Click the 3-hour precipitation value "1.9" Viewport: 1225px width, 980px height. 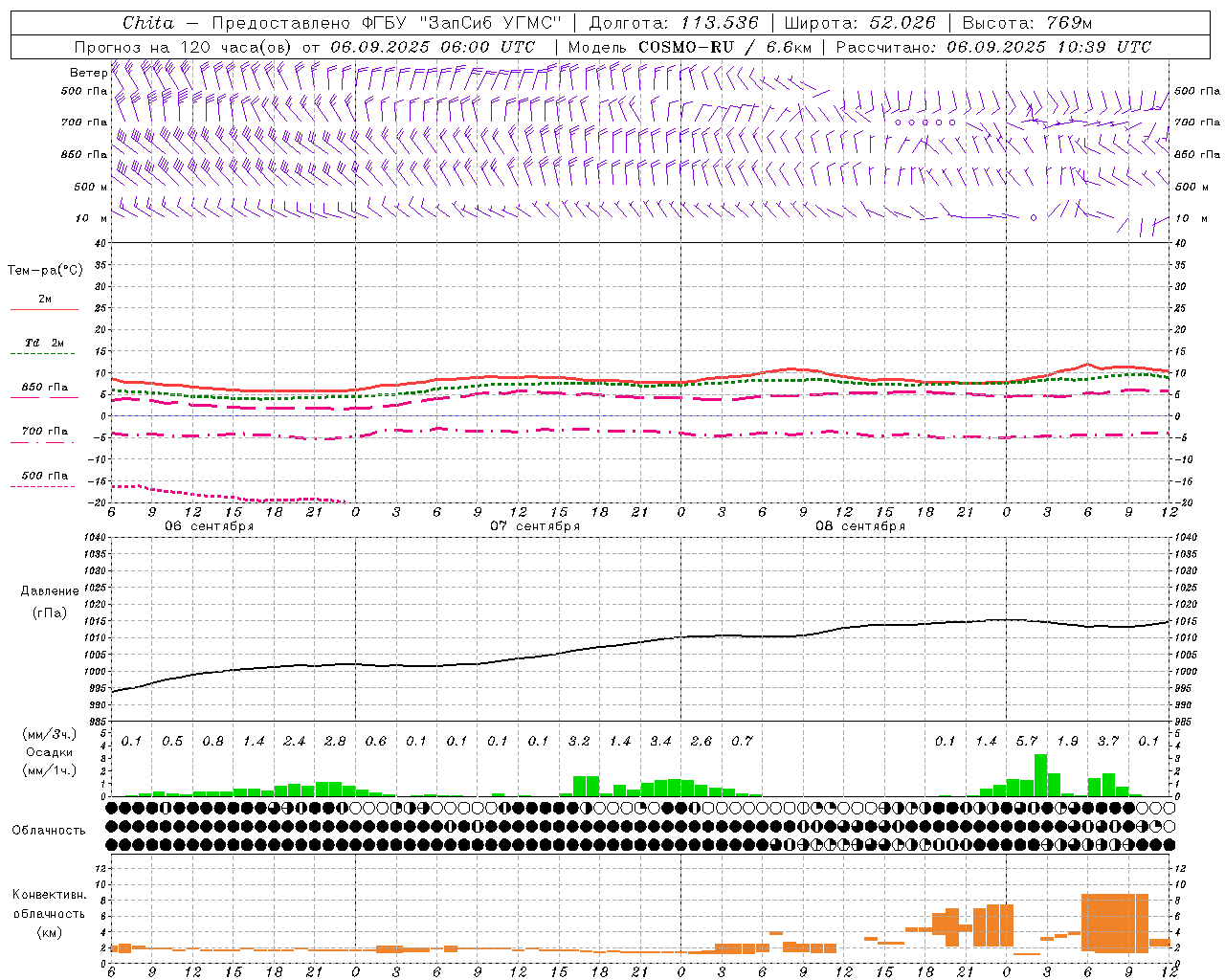coord(1067,741)
